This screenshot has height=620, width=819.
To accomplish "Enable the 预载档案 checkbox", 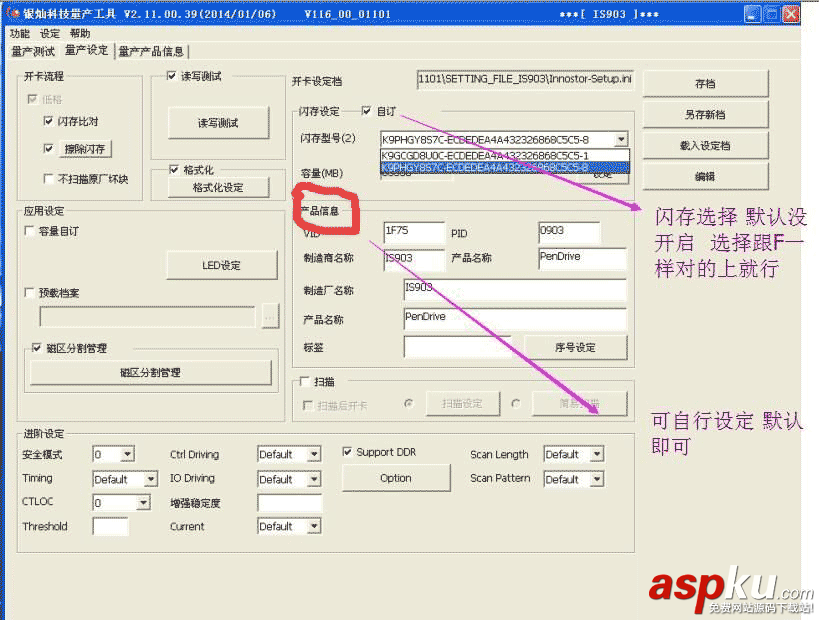I will pos(30,293).
